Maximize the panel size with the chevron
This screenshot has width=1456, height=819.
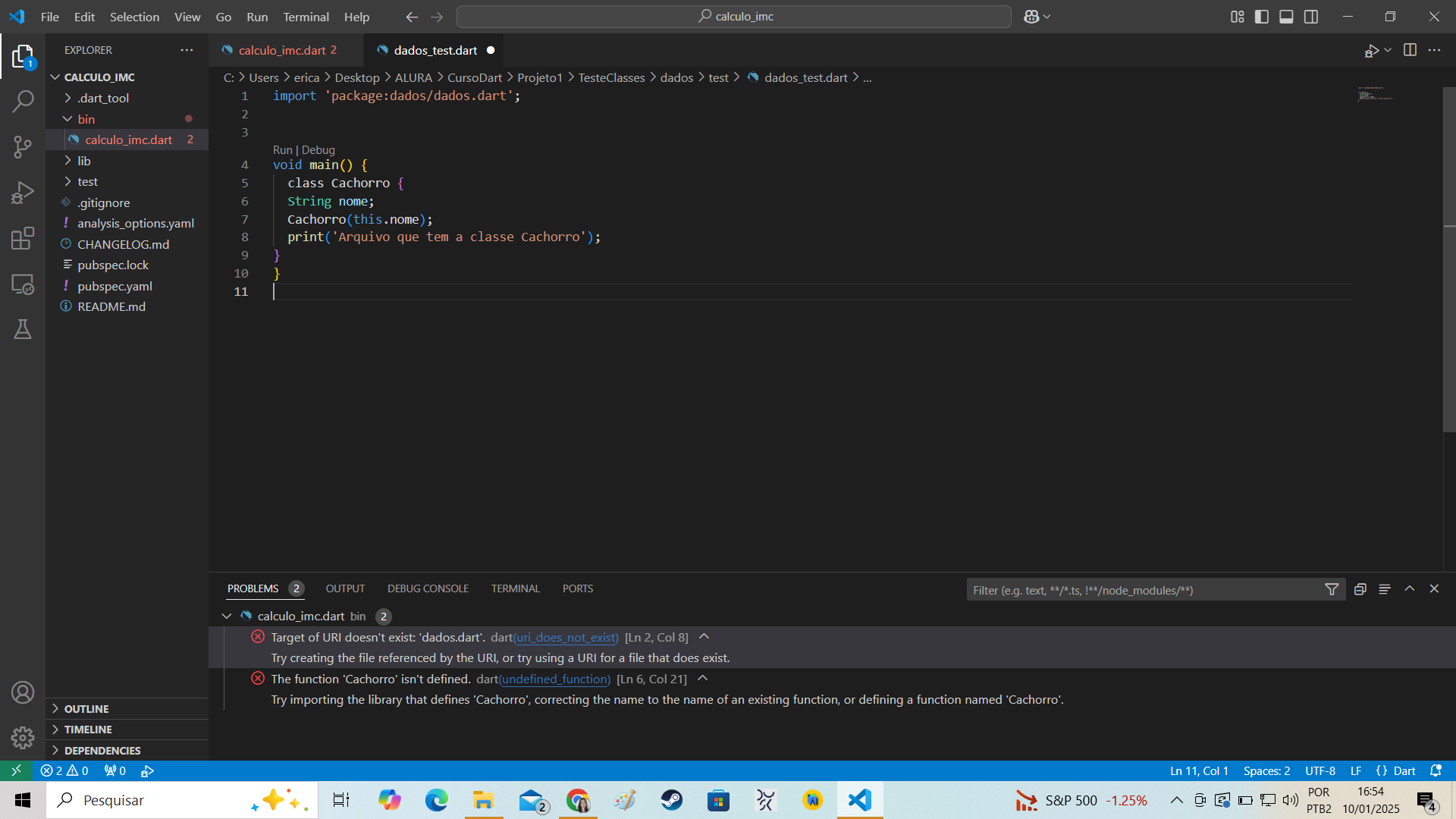1410,588
